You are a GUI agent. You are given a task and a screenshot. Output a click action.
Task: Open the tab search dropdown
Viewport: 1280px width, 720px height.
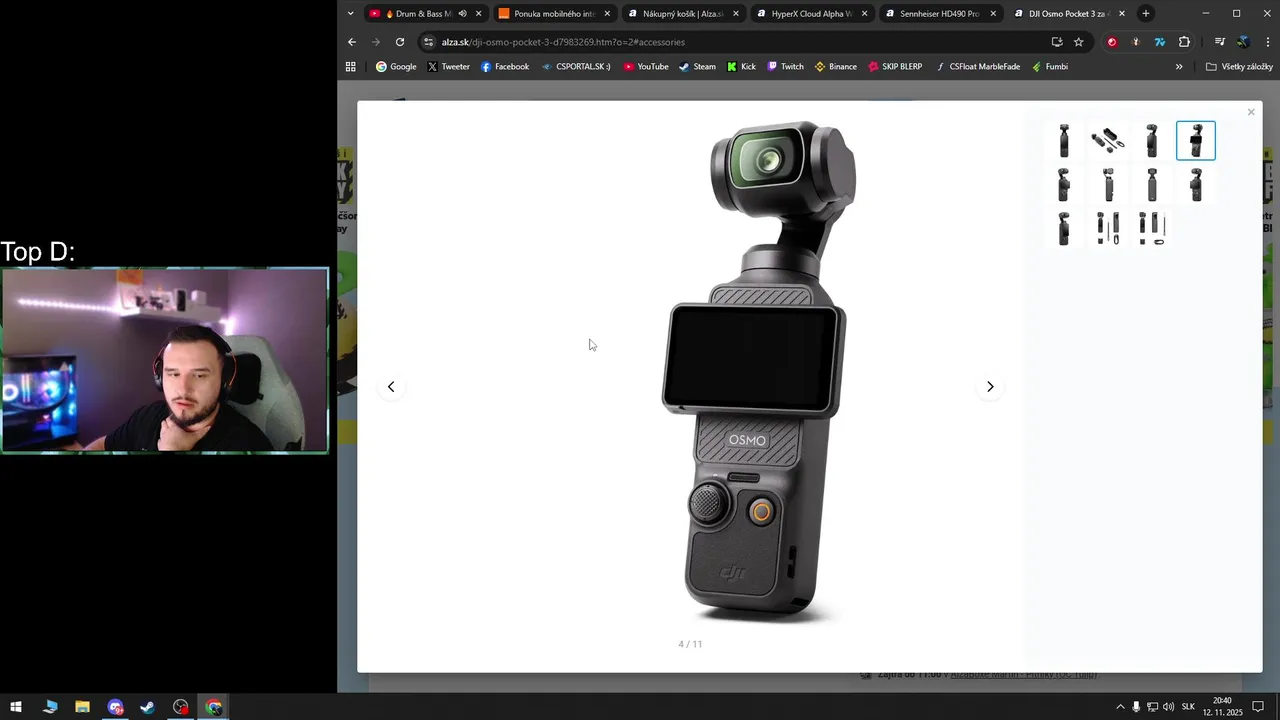[x=350, y=14]
